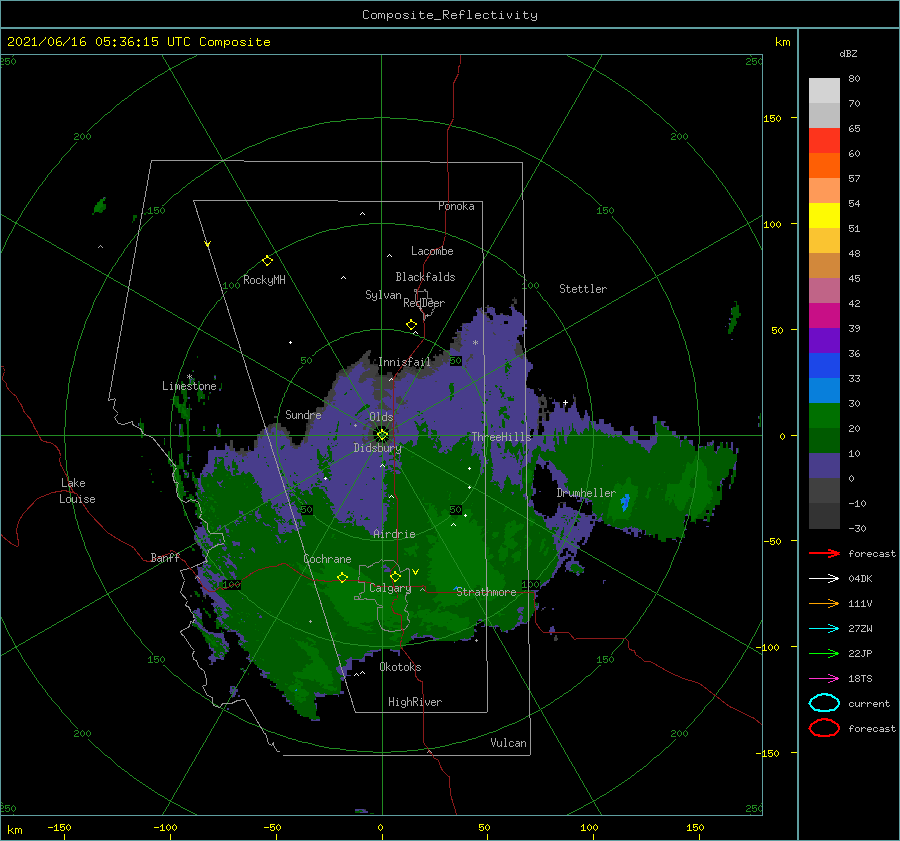Image resolution: width=900 pixels, height=841 pixels.
Task: Click the Lake Louise label
Action: (77, 491)
